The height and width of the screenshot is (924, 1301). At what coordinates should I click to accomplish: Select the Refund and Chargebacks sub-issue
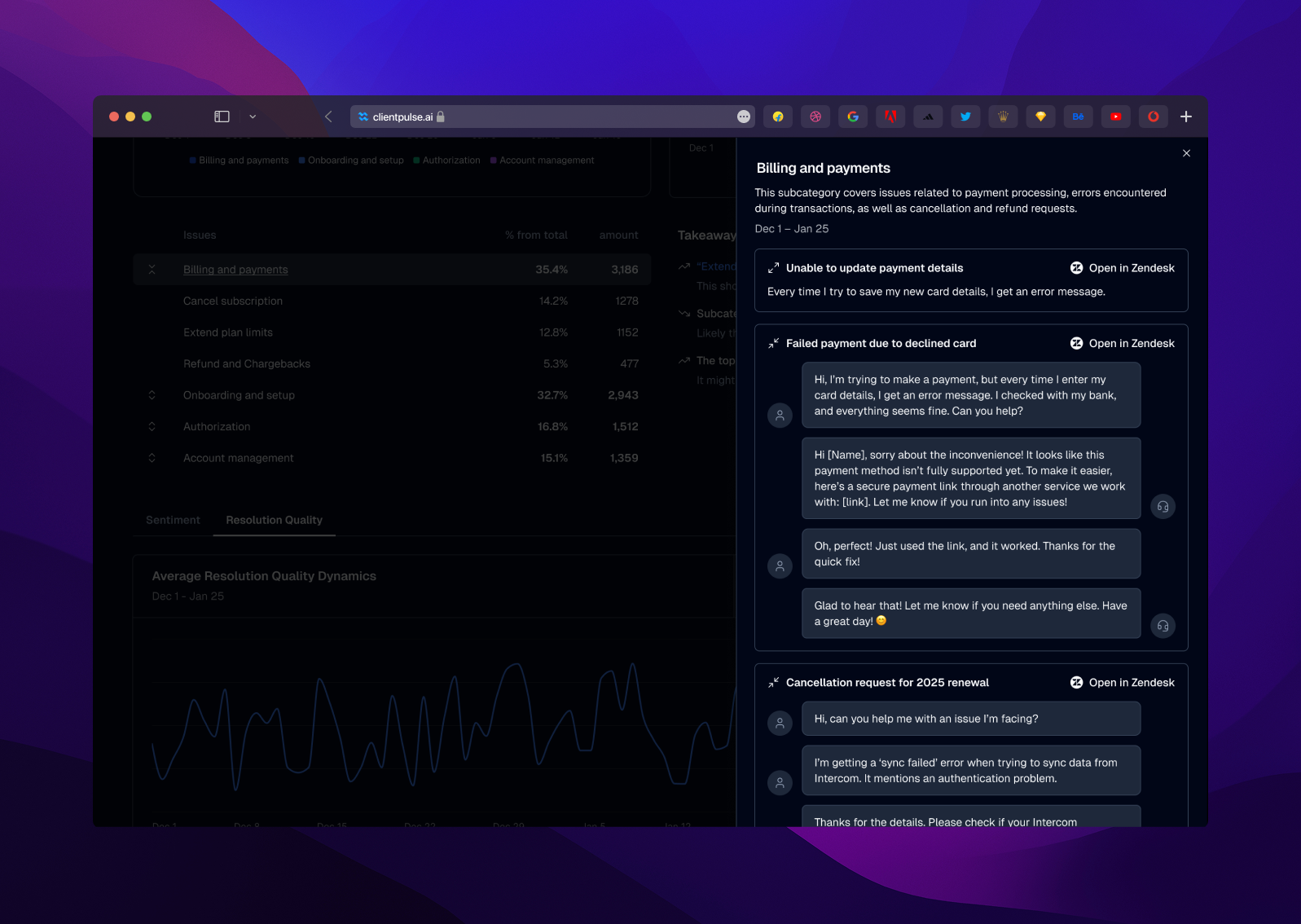(x=247, y=364)
